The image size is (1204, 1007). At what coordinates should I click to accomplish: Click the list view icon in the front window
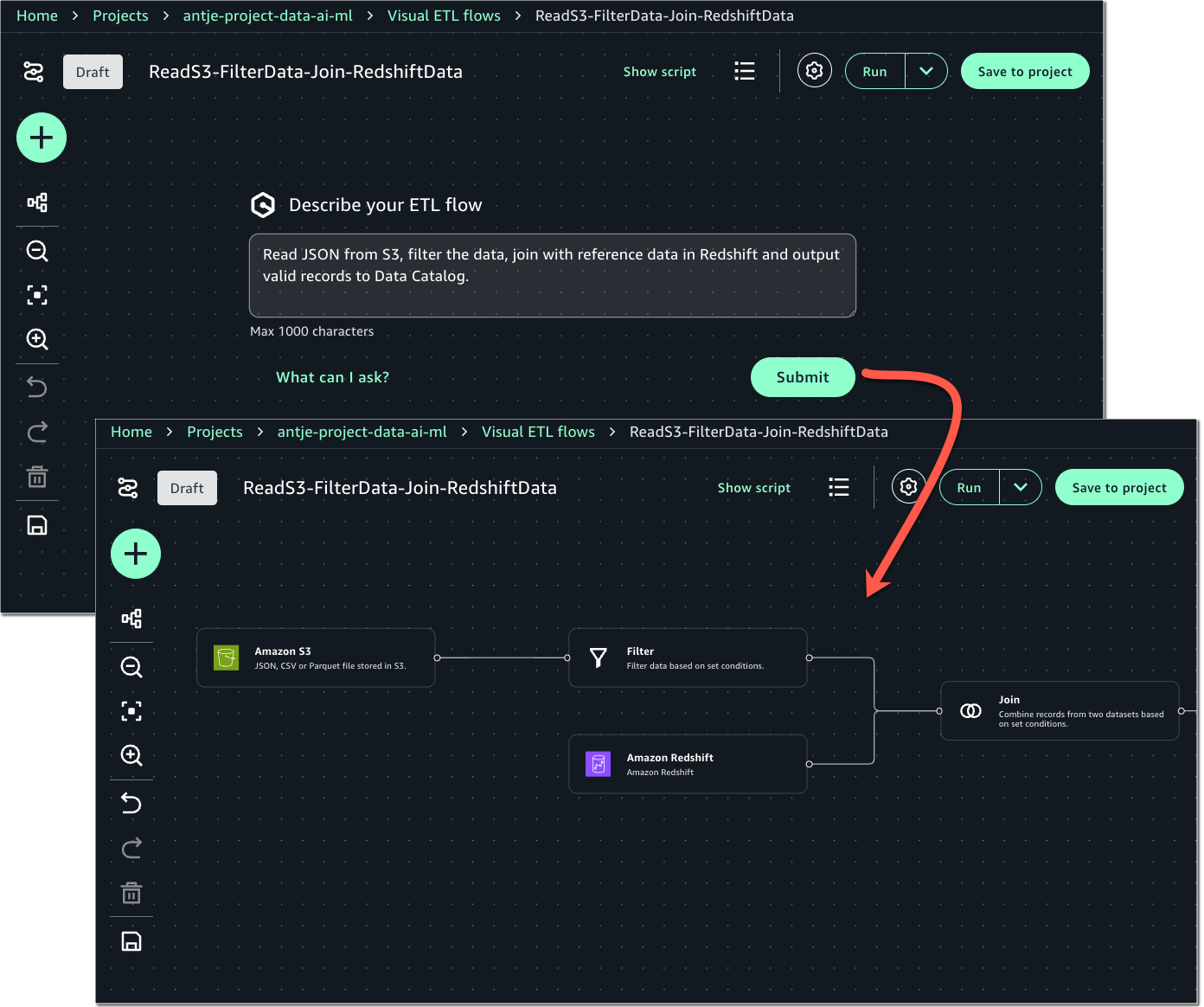[x=839, y=487]
